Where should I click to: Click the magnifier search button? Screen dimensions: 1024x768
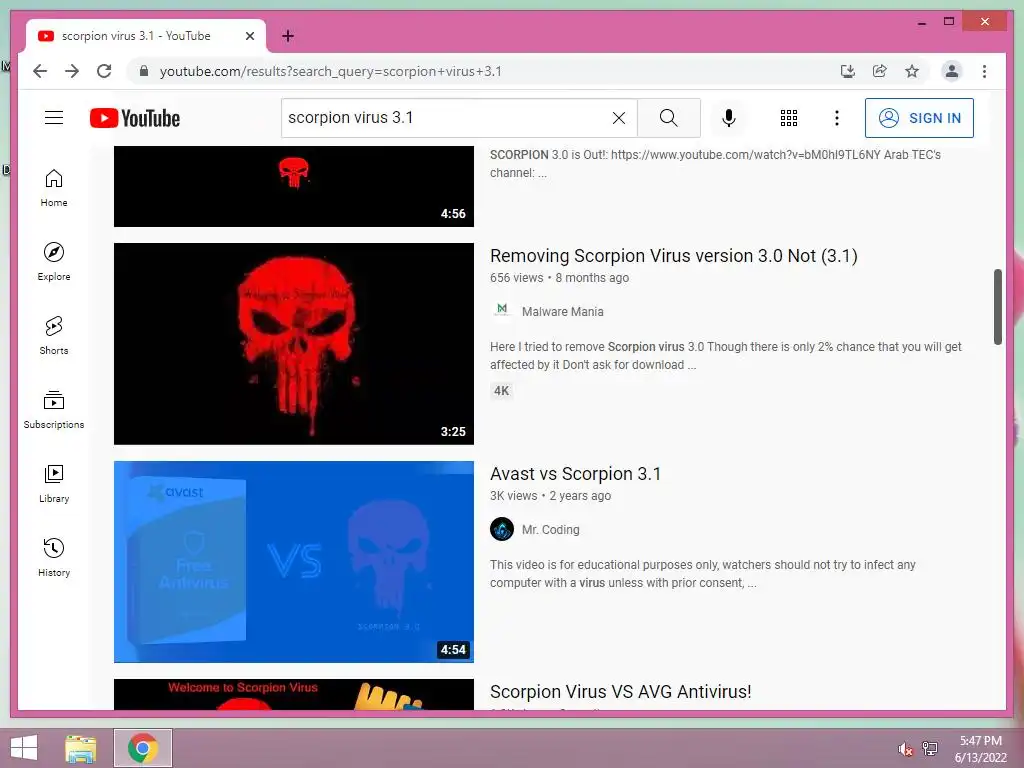(x=669, y=118)
